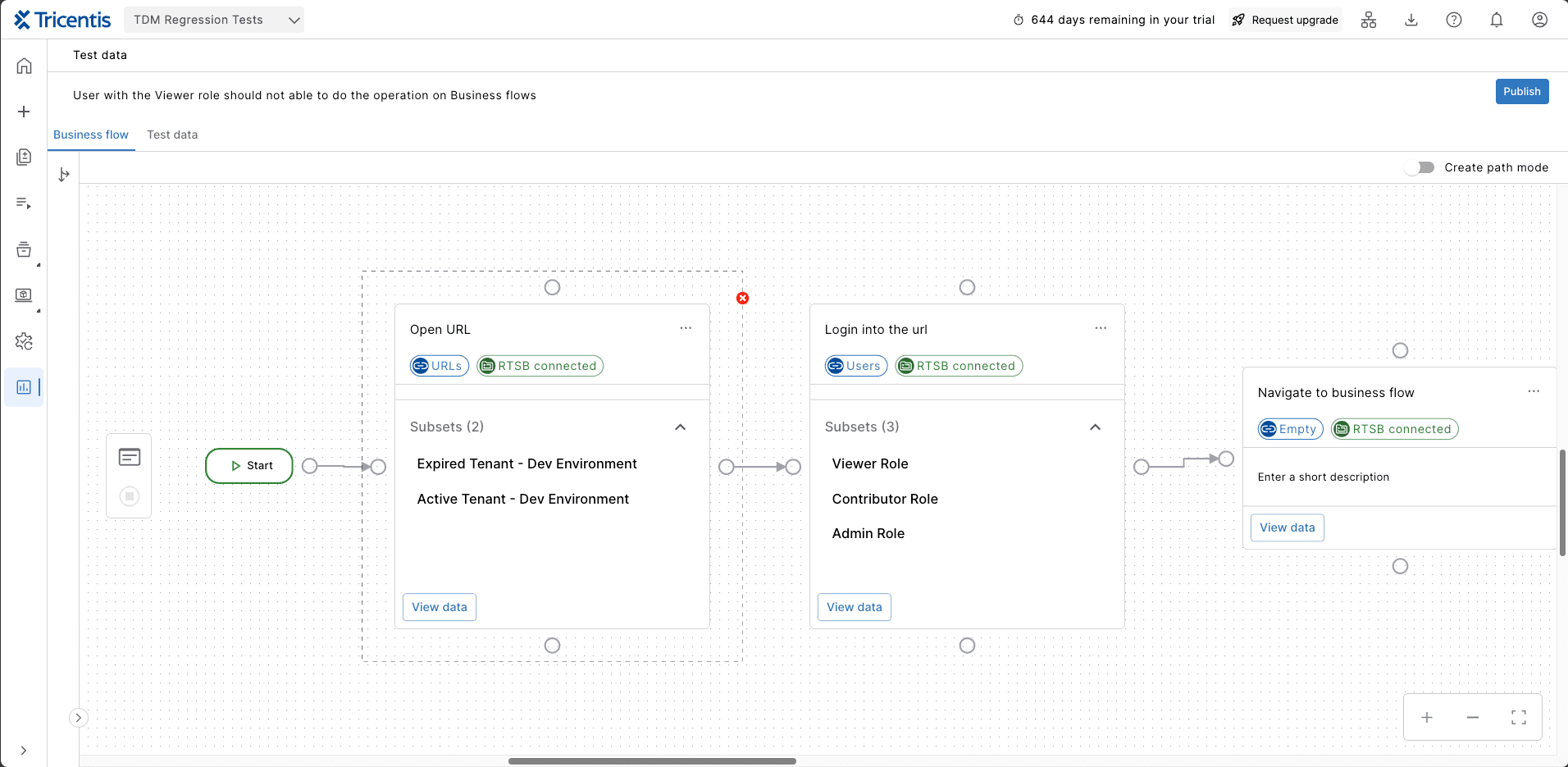The image size is (1568, 767).
Task: Toggle Create path mode switch
Action: click(1420, 167)
